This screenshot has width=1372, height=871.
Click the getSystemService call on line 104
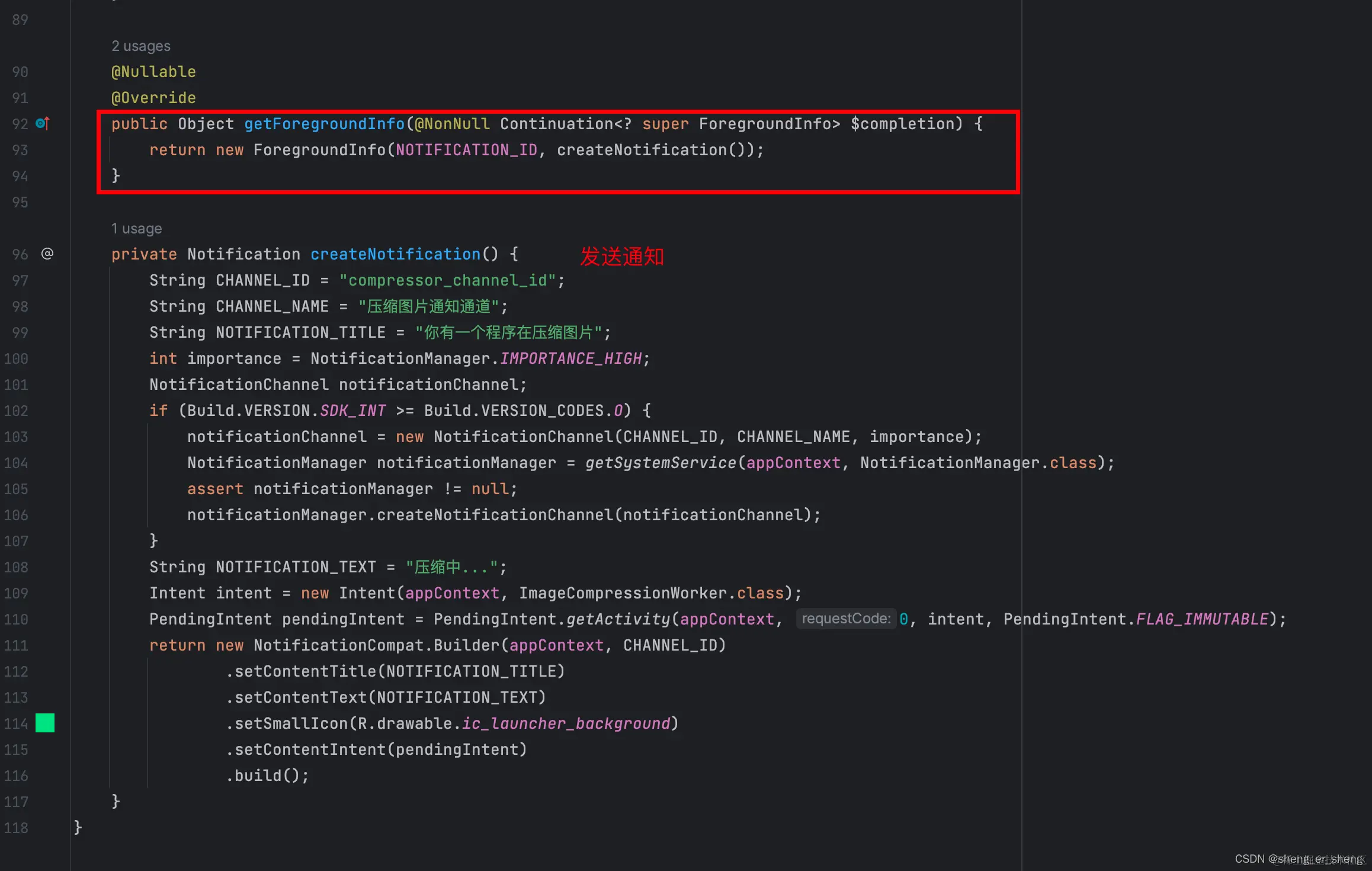coord(661,463)
